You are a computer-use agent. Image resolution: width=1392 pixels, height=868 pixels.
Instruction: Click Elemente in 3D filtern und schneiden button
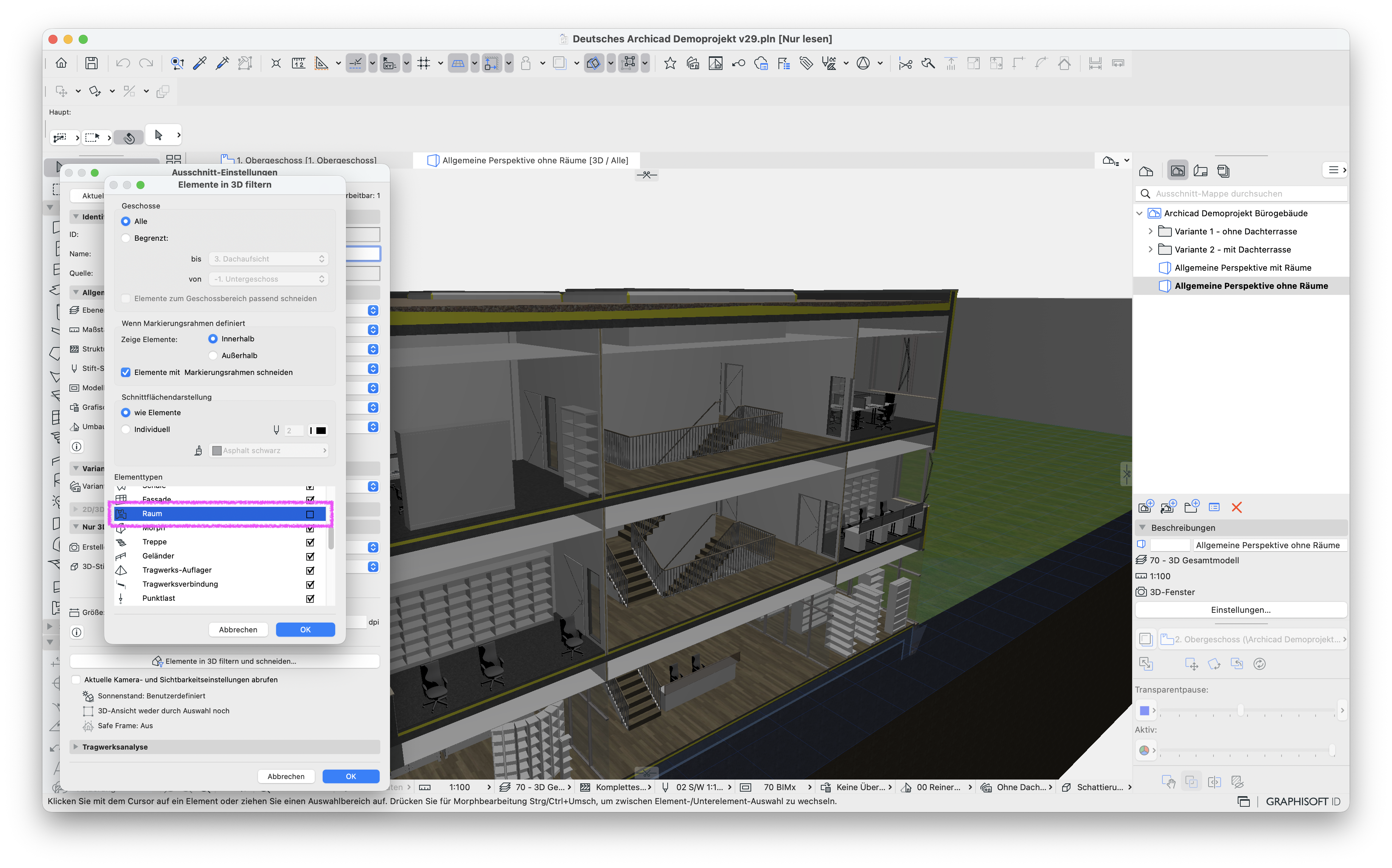[x=225, y=661]
